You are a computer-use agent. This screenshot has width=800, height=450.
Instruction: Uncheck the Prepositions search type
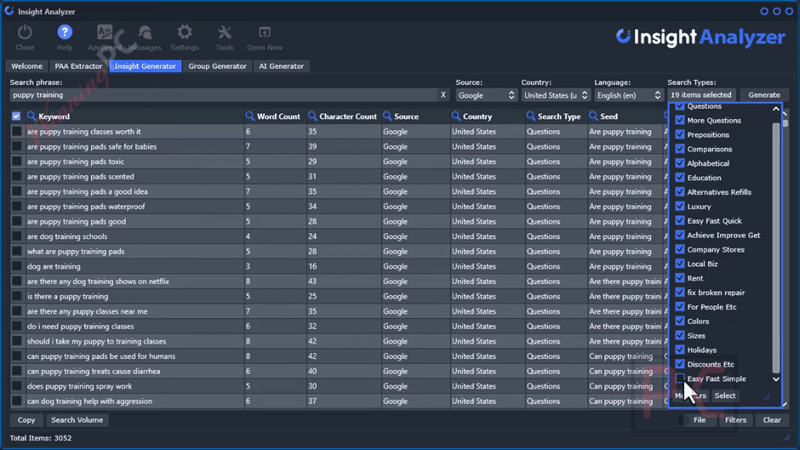click(x=680, y=135)
